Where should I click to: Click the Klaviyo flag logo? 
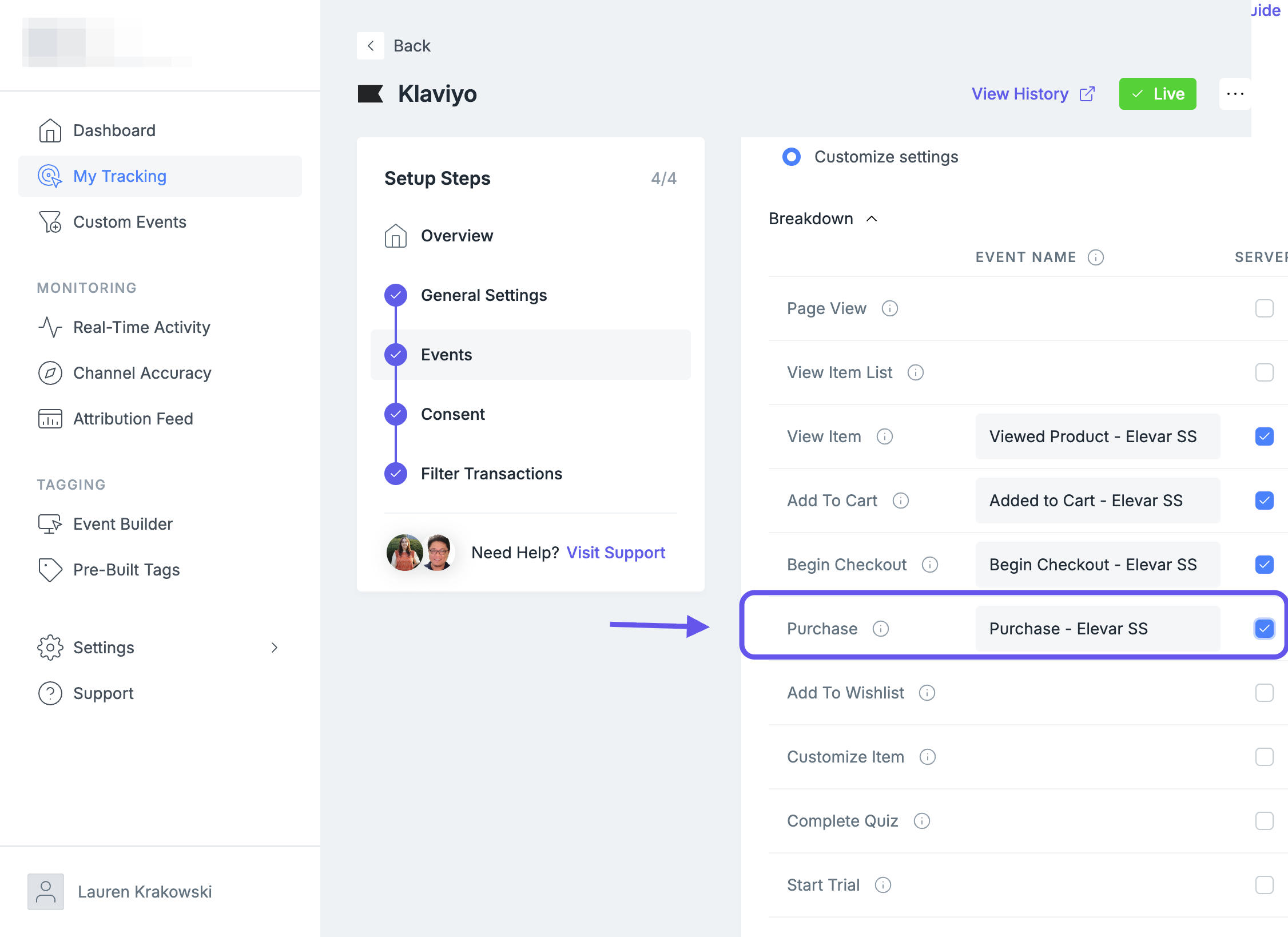tap(371, 94)
